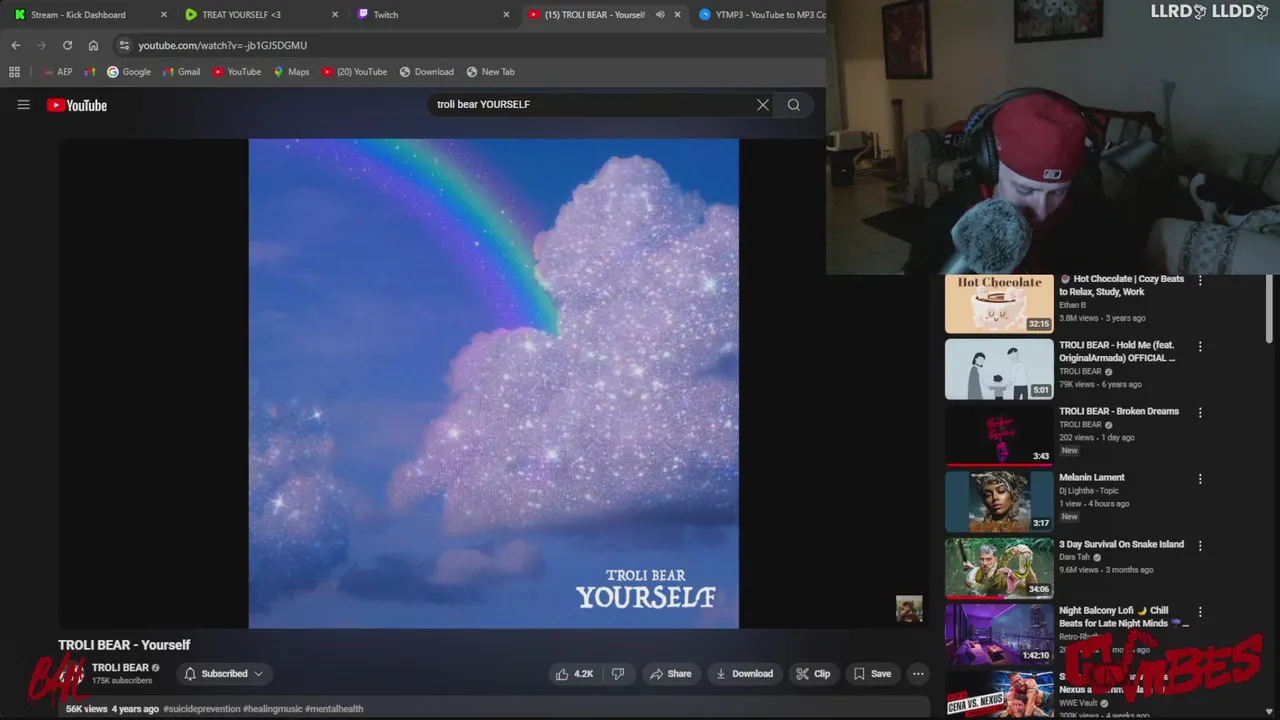Click the Yourself album art video player
The height and width of the screenshot is (720, 1280).
494,384
